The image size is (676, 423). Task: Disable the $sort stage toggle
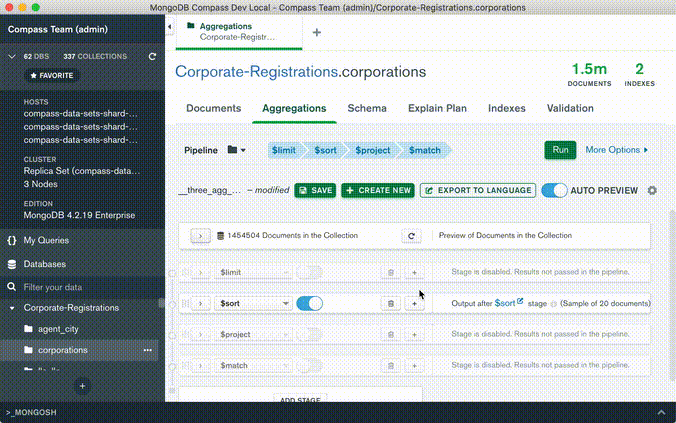(310, 304)
